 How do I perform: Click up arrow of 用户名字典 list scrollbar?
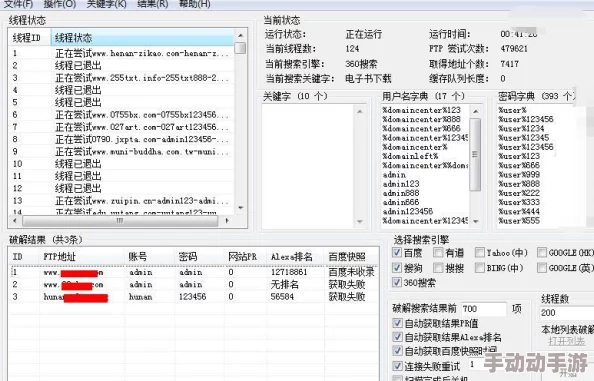click(x=476, y=111)
